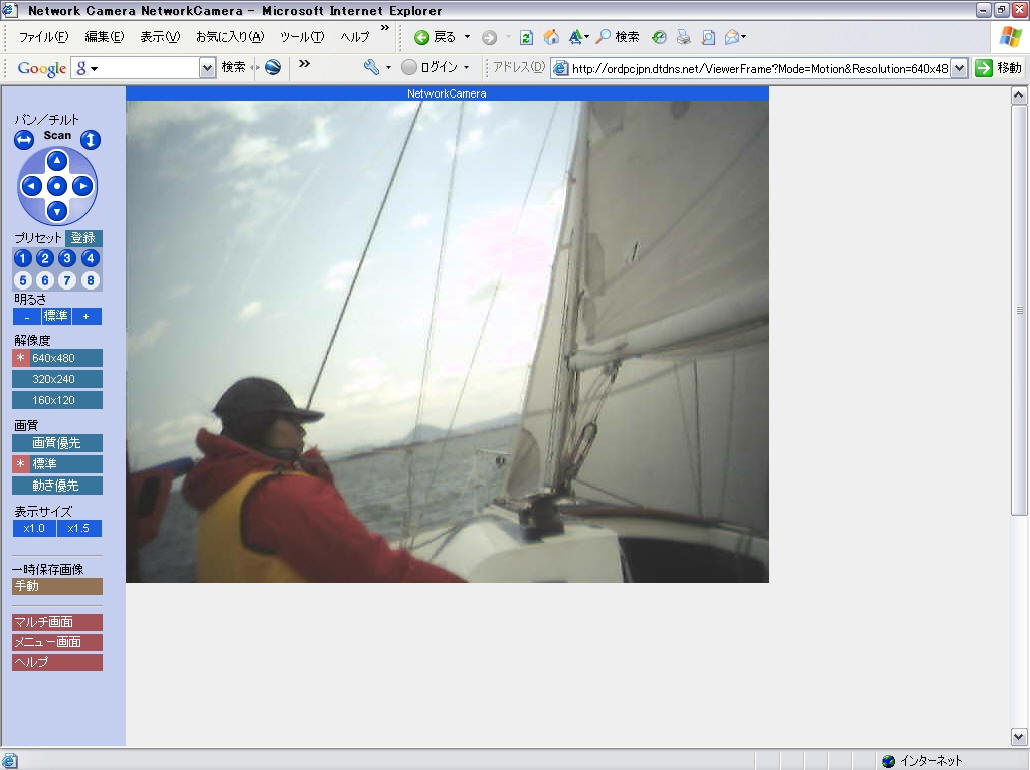Viewport: 1030px width, 770px height.
Task: Open the History clock icon in toolbar
Action: click(x=660, y=37)
